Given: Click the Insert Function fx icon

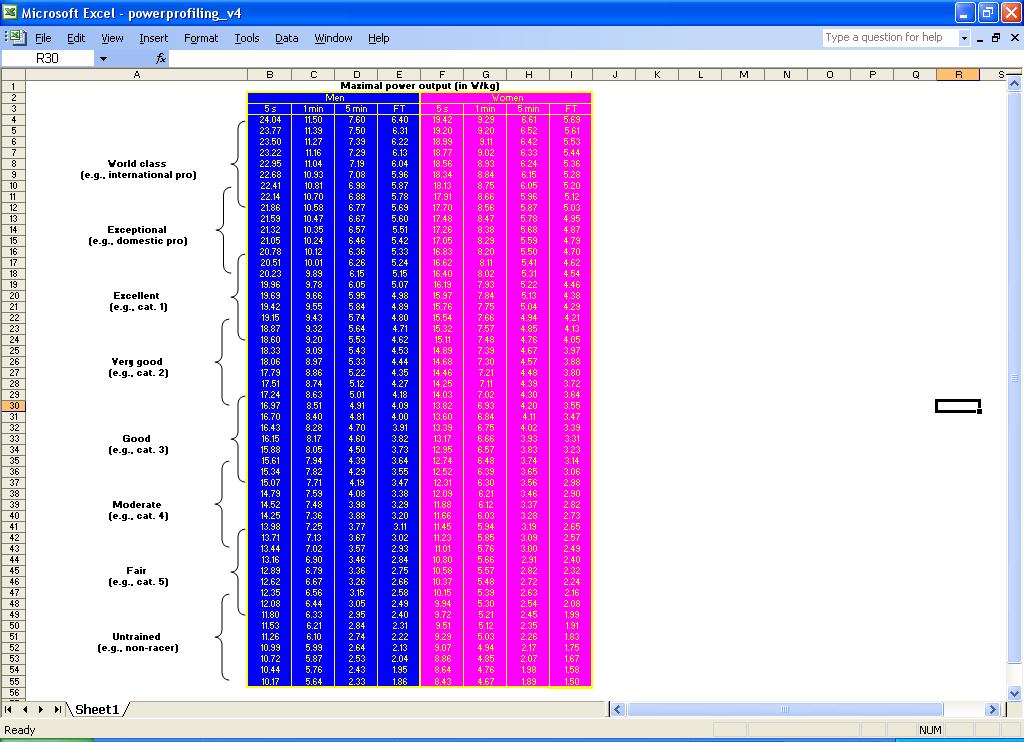Looking at the screenshot, I should [161, 59].
